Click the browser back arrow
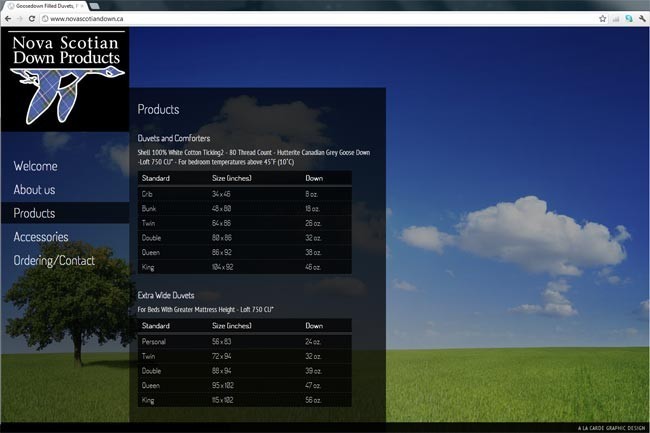 [8, 19]
